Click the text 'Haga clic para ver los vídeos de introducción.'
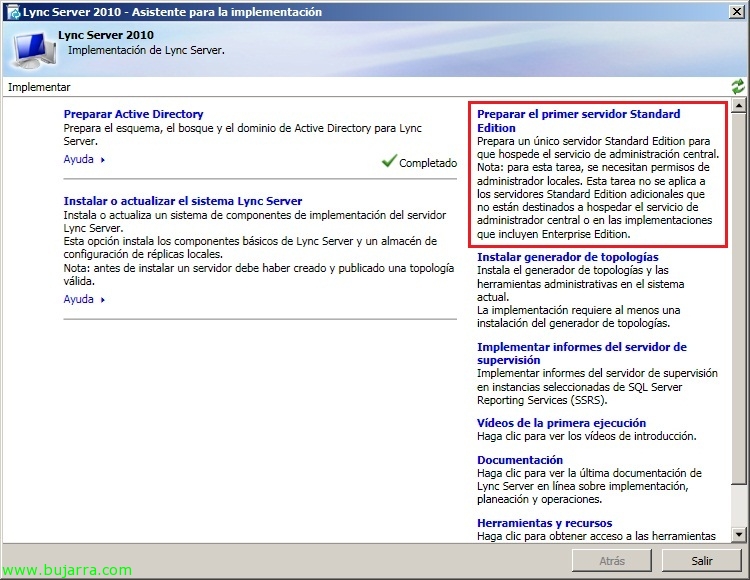Image resolution: width=750 pixels, height=580 pixels. coord(586,436)
